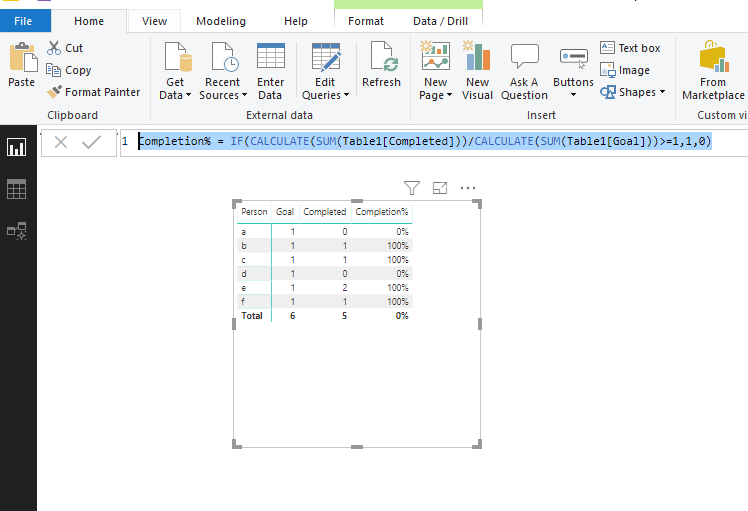The width and height of the screenshot is (748, 511).
Task: Select Completed value 2 in row e
Action: pyautogui.click(x=344, y=288)
